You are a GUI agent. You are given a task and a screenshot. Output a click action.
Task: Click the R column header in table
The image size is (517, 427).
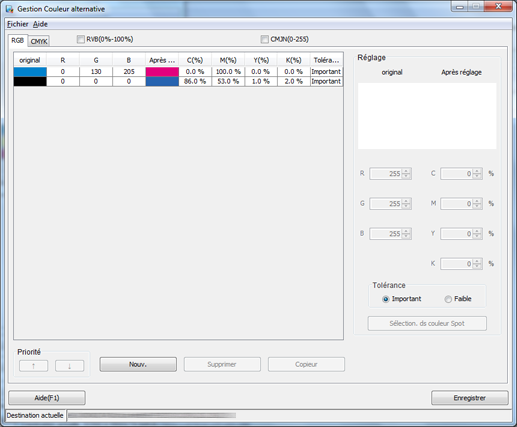pos(63,60)
